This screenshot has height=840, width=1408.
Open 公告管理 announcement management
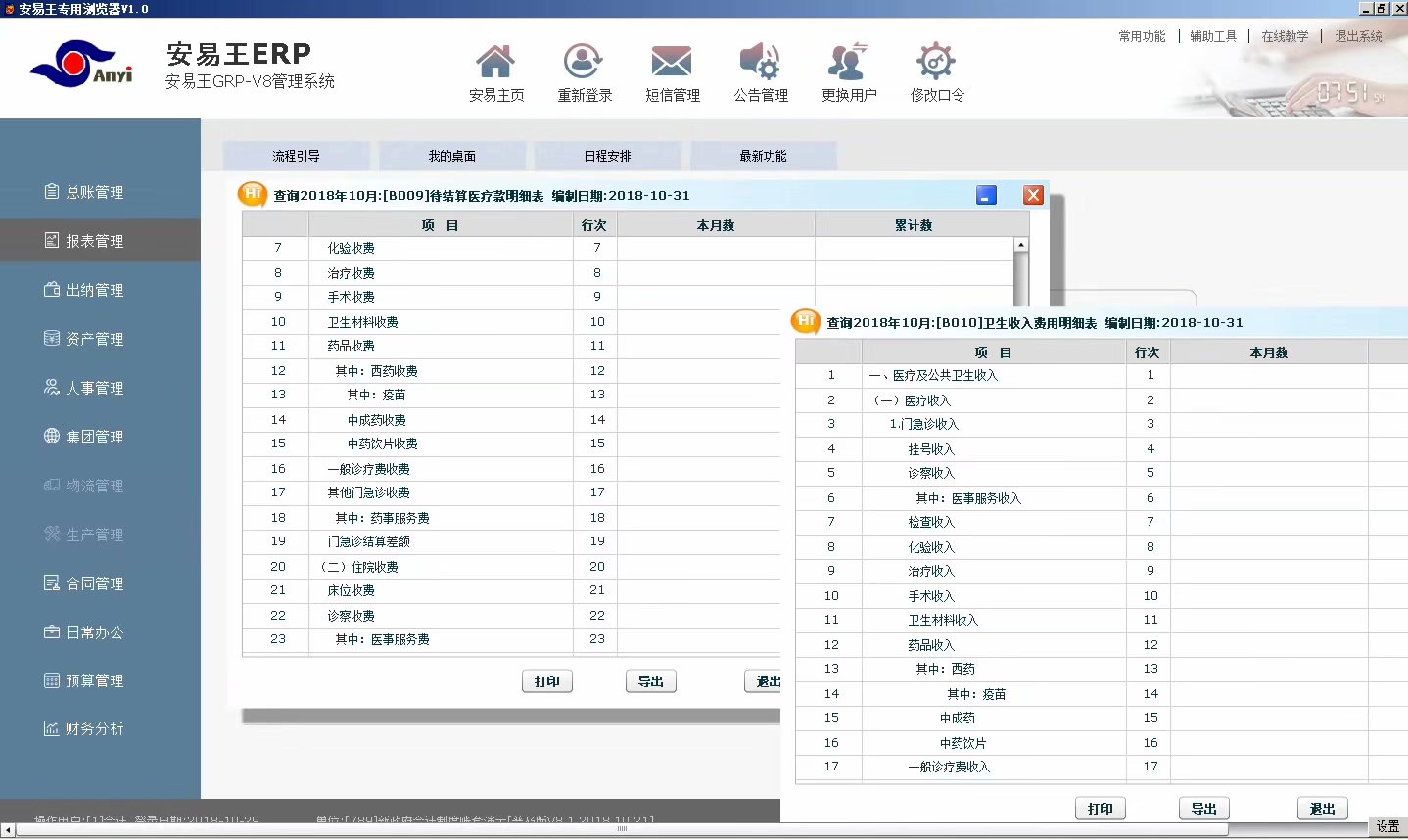[x=761, y=73]
